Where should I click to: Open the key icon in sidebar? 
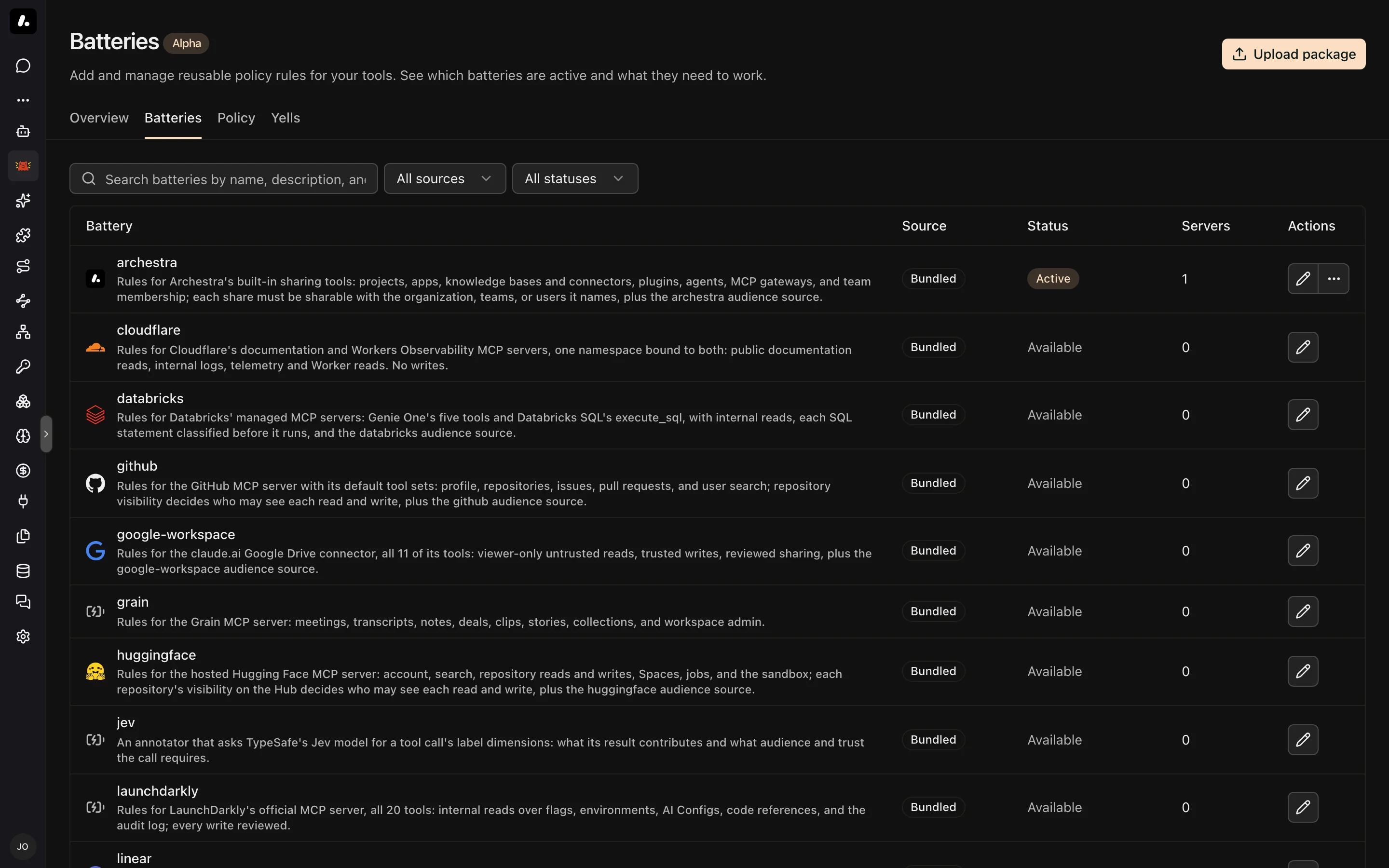click(x=23, y=366)
